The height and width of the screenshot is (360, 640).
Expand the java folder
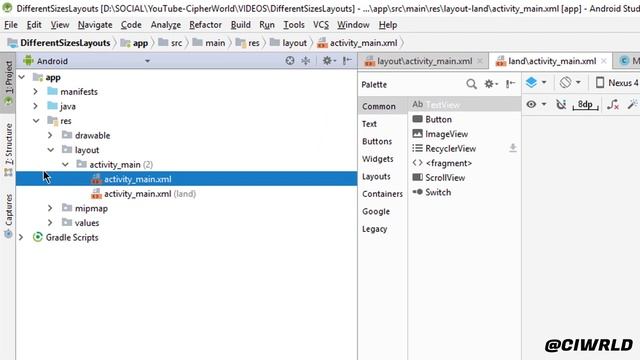[36, 107]
